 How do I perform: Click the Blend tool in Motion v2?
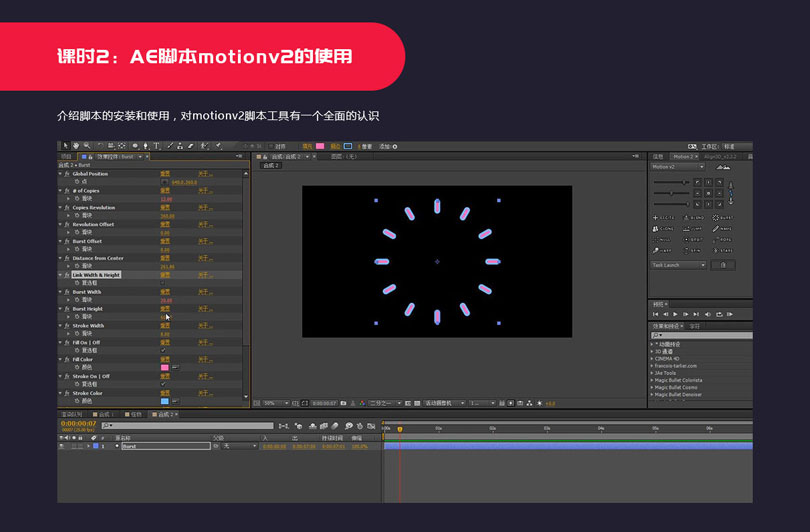pyautogui.click(x=694, y=217)
